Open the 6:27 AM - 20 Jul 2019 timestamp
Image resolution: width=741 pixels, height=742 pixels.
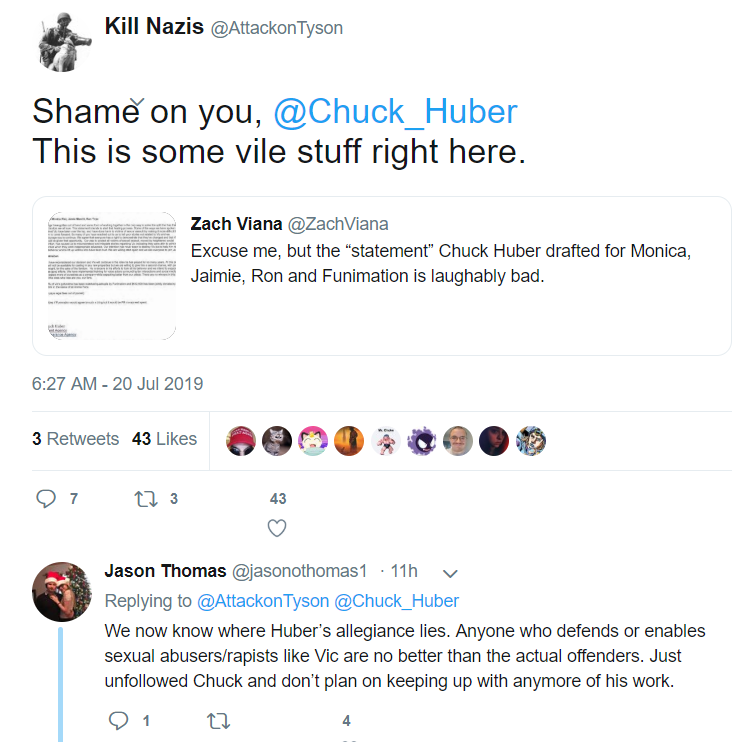117,384
